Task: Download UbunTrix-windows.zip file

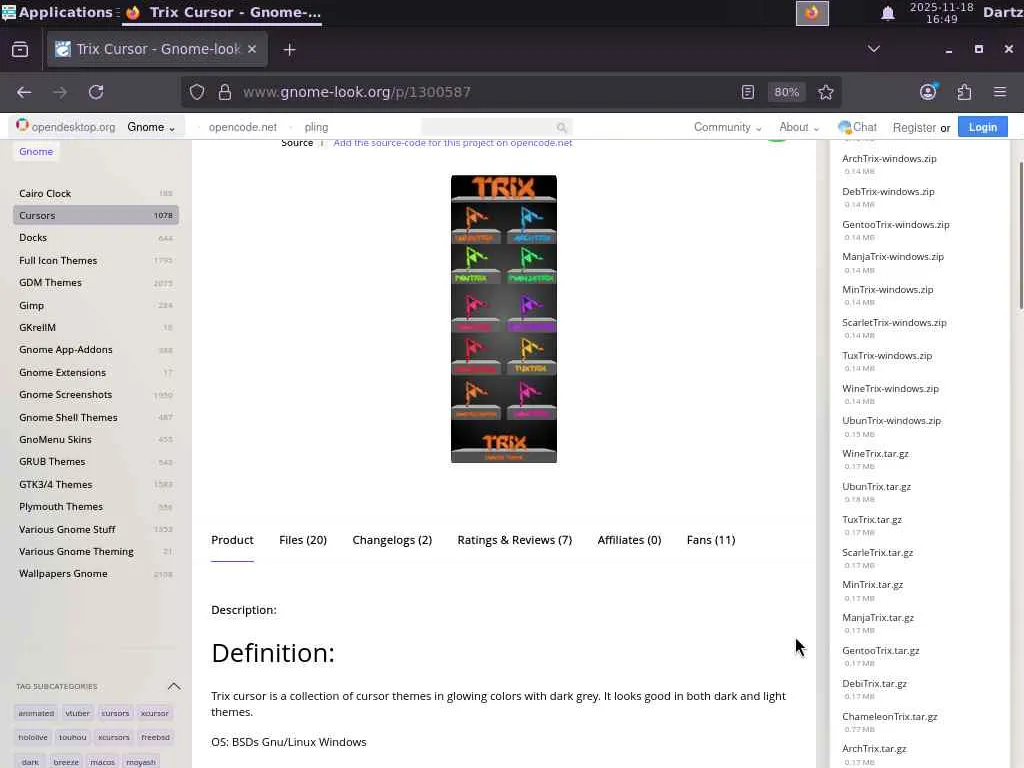Action: (x=891, y=421)
